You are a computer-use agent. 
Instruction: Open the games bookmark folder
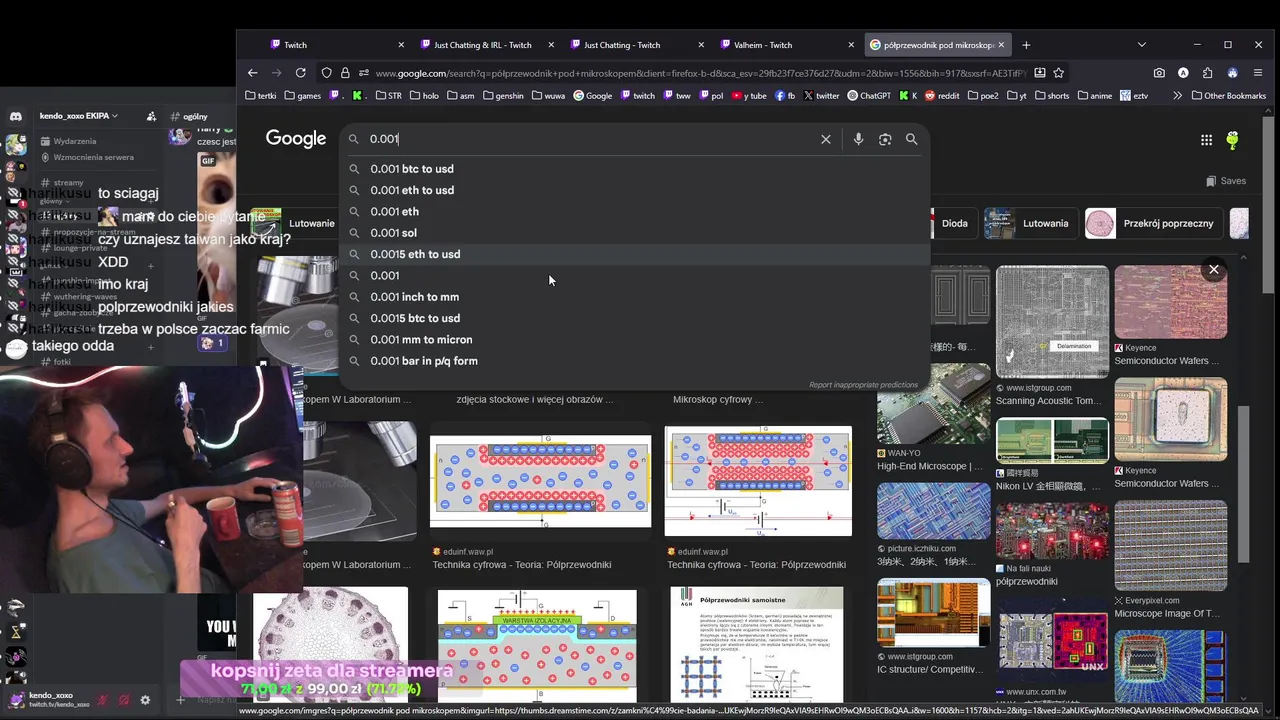[303, 96]
